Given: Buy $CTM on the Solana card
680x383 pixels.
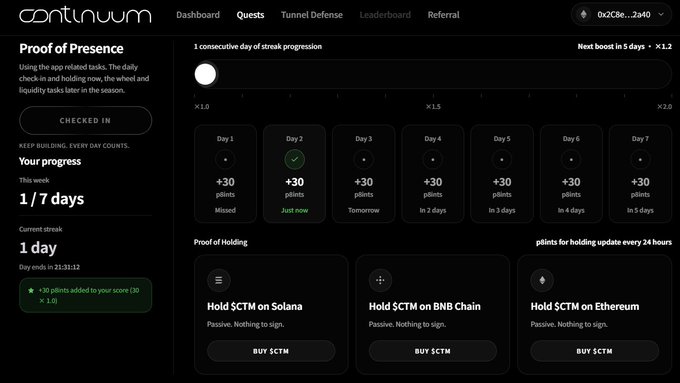Looking at the screenshot, I should tap(271, 351).
